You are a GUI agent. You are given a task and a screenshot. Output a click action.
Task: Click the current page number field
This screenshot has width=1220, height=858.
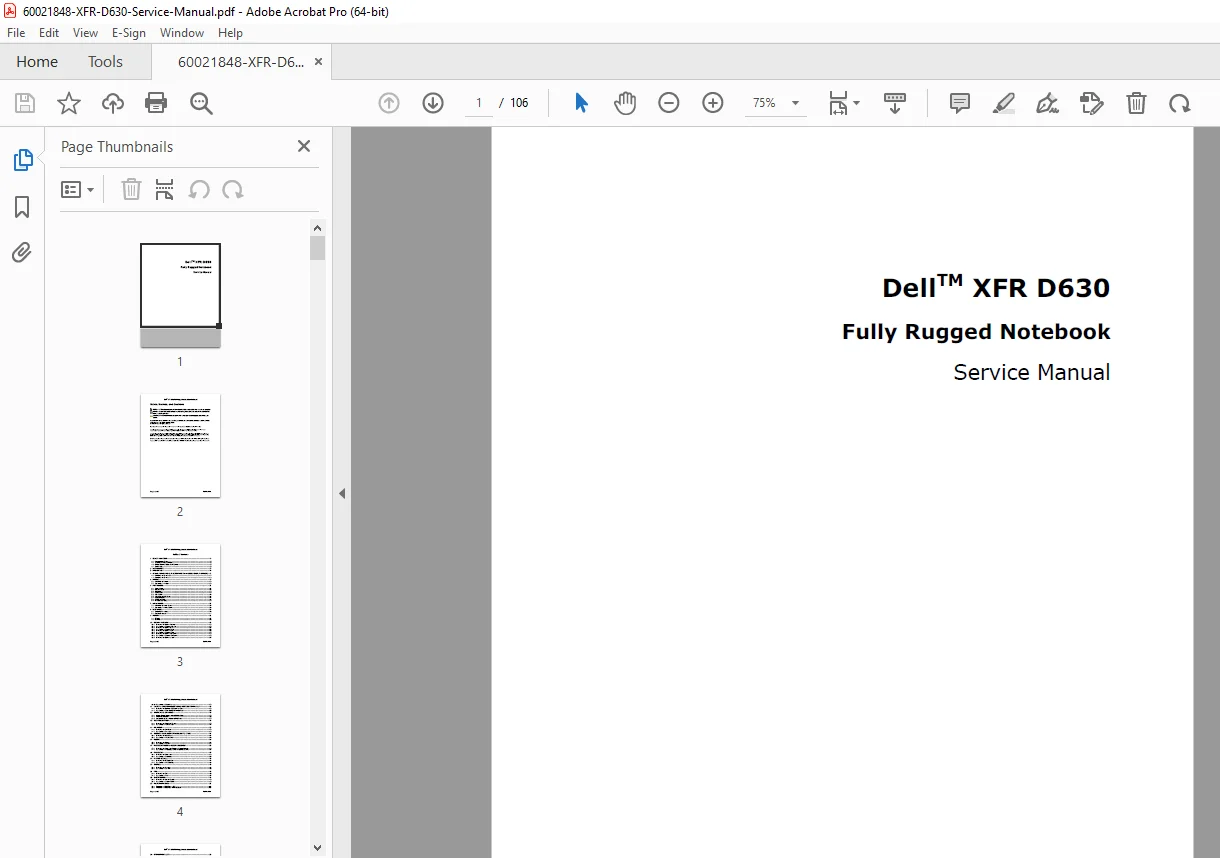point(479,103)
